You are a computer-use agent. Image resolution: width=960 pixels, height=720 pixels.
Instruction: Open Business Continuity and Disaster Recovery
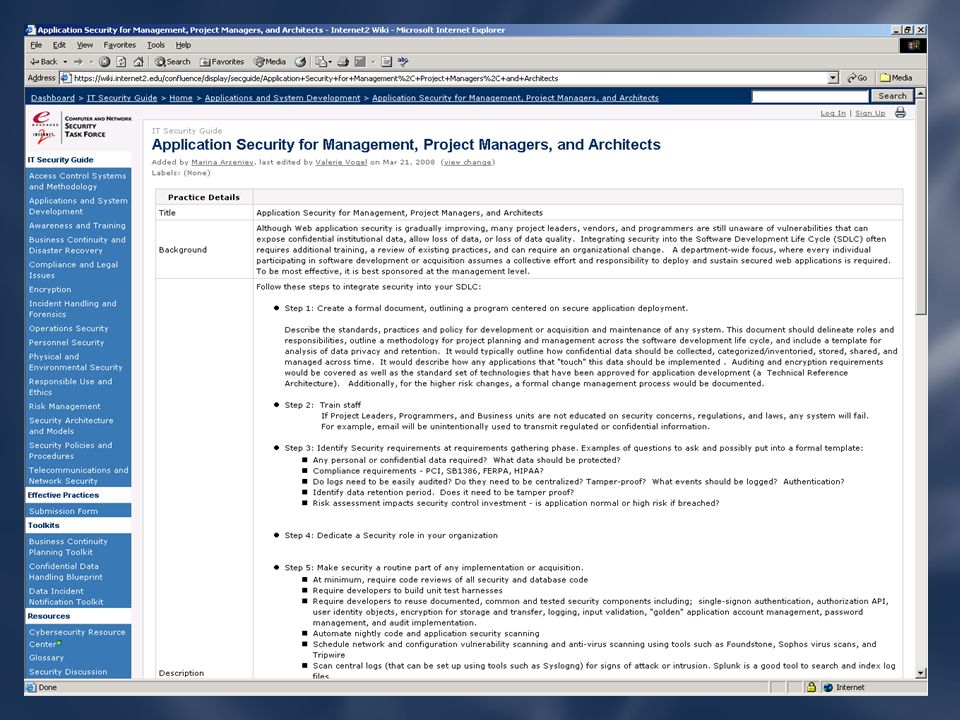[x=77, y=245]
